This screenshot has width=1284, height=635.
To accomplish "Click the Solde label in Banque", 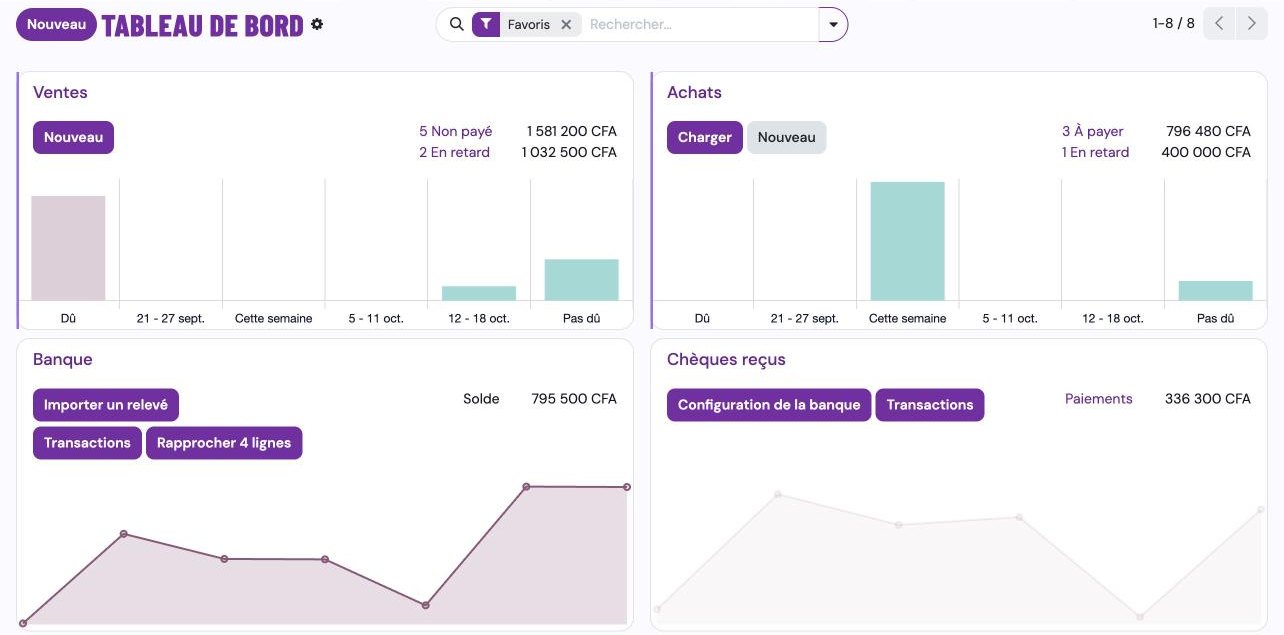I will pos(481,398).
